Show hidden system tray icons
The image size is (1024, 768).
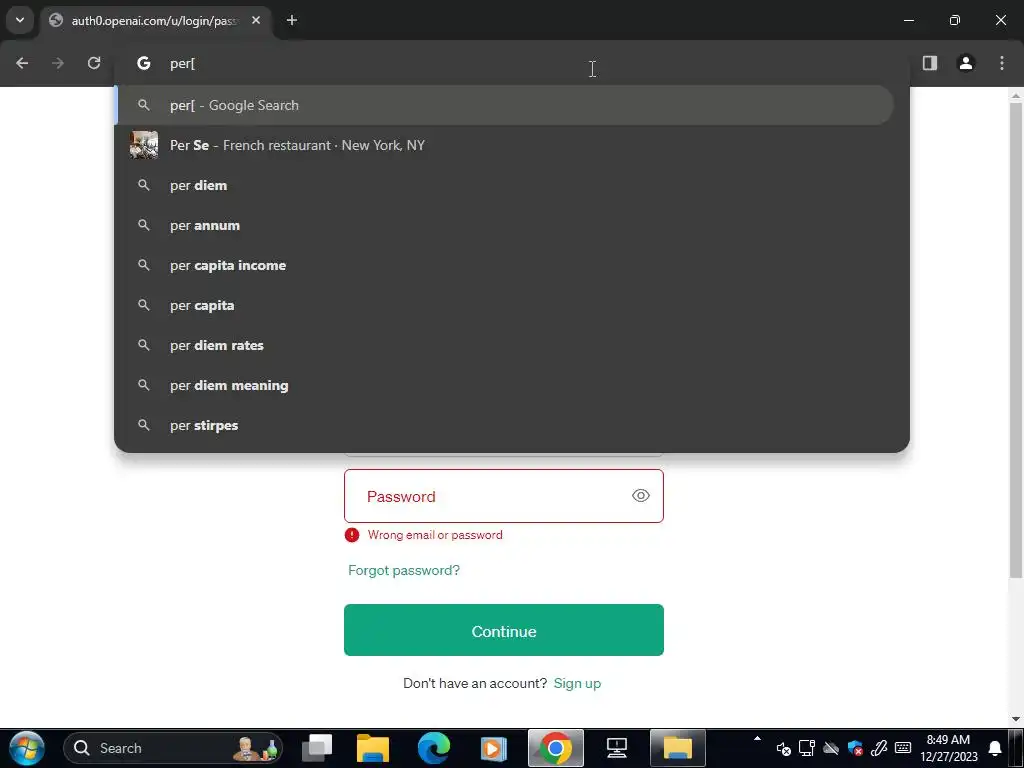tap(758, 739)
